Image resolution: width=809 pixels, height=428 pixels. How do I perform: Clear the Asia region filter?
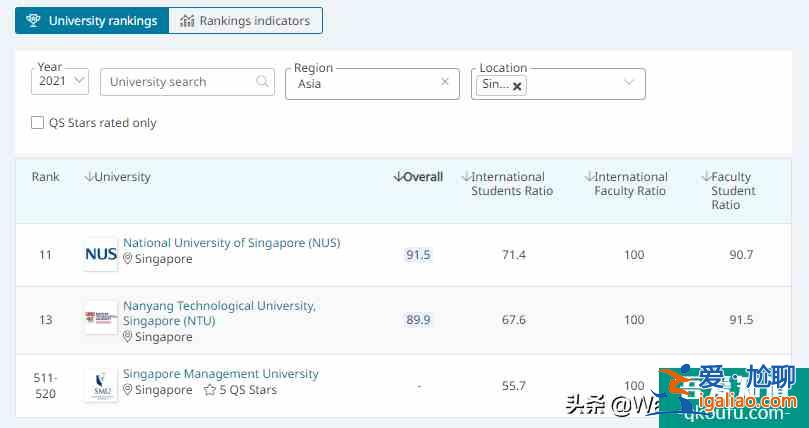coord(445,83)
